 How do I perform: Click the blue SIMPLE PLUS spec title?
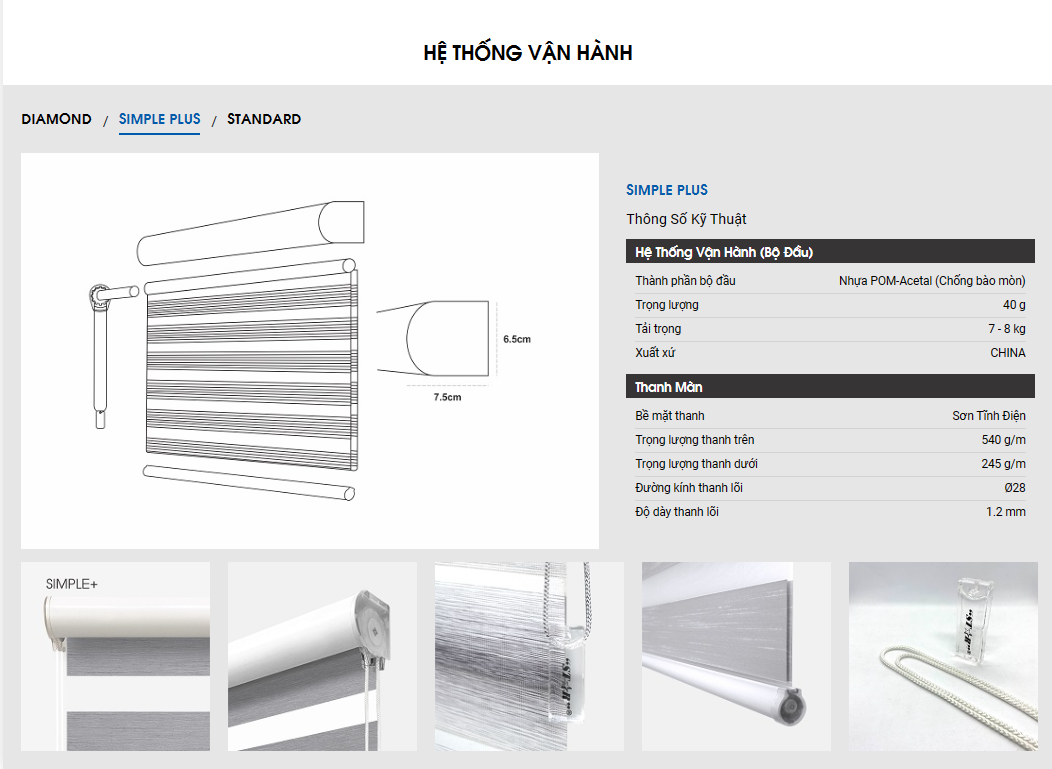pyautogui.click(x=667, y=190)
